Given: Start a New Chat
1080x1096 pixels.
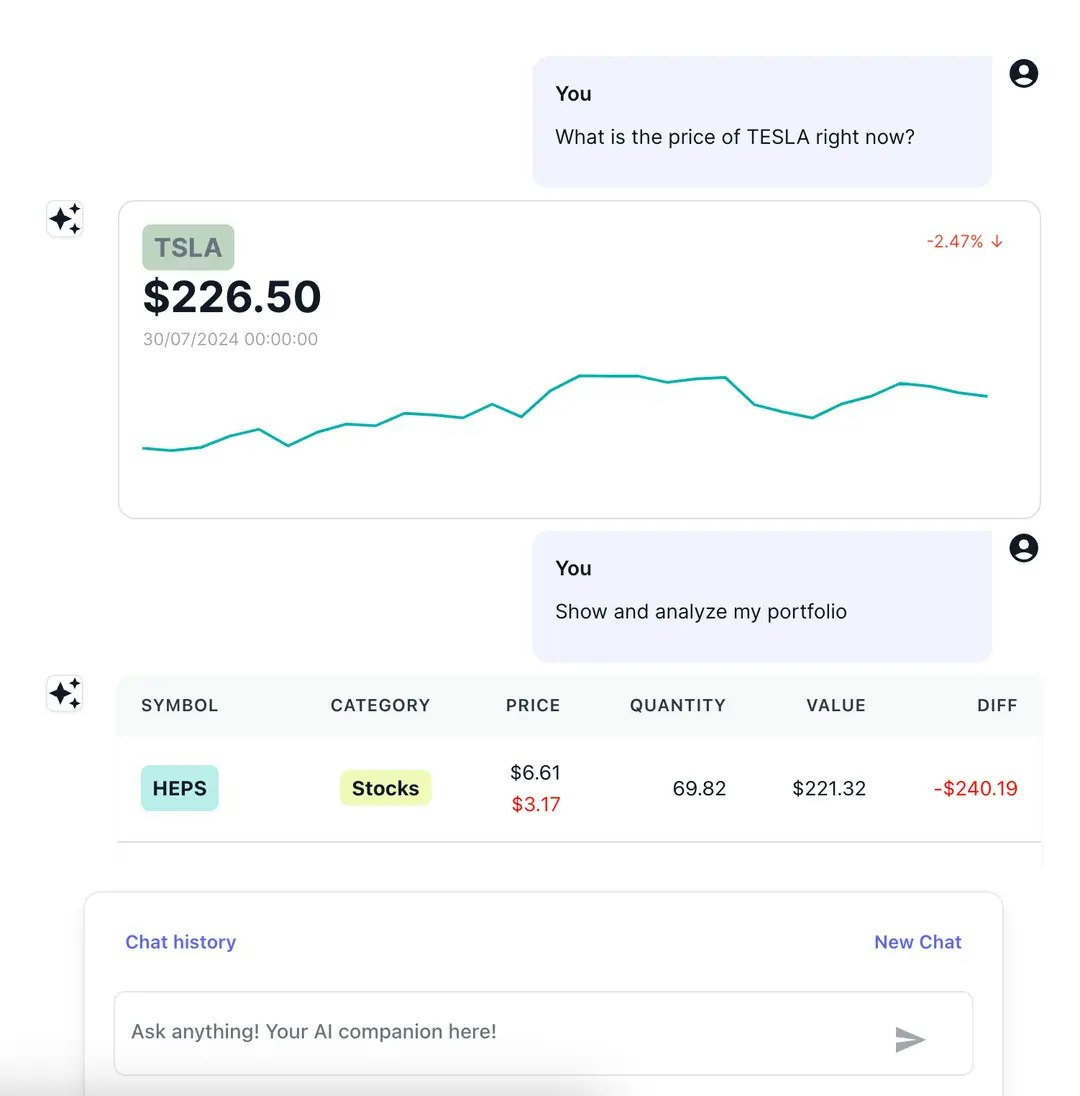Looking at the screenshot, I should [917, 942].
